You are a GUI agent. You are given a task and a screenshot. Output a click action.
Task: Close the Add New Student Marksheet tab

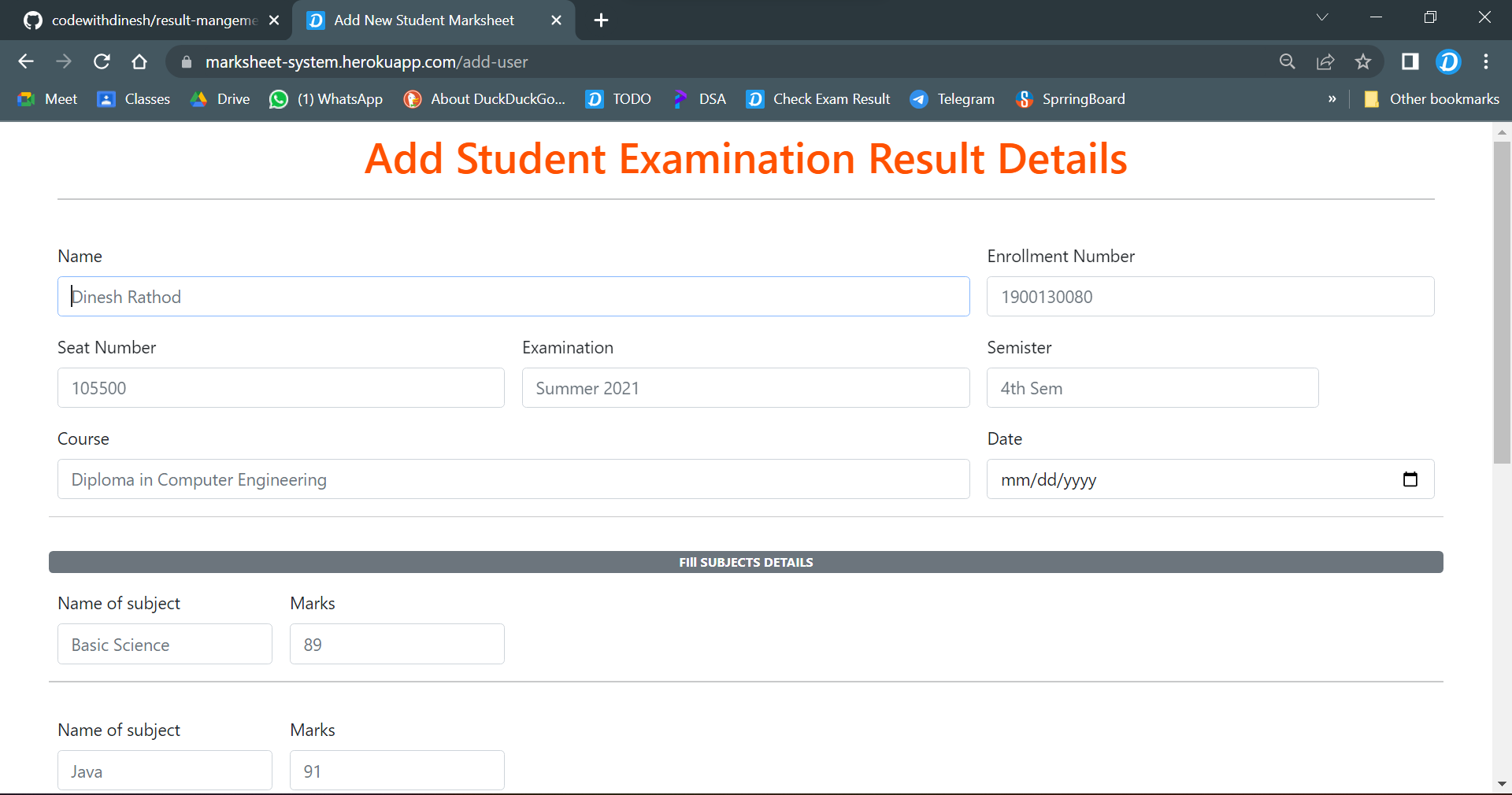pos(556,20)
